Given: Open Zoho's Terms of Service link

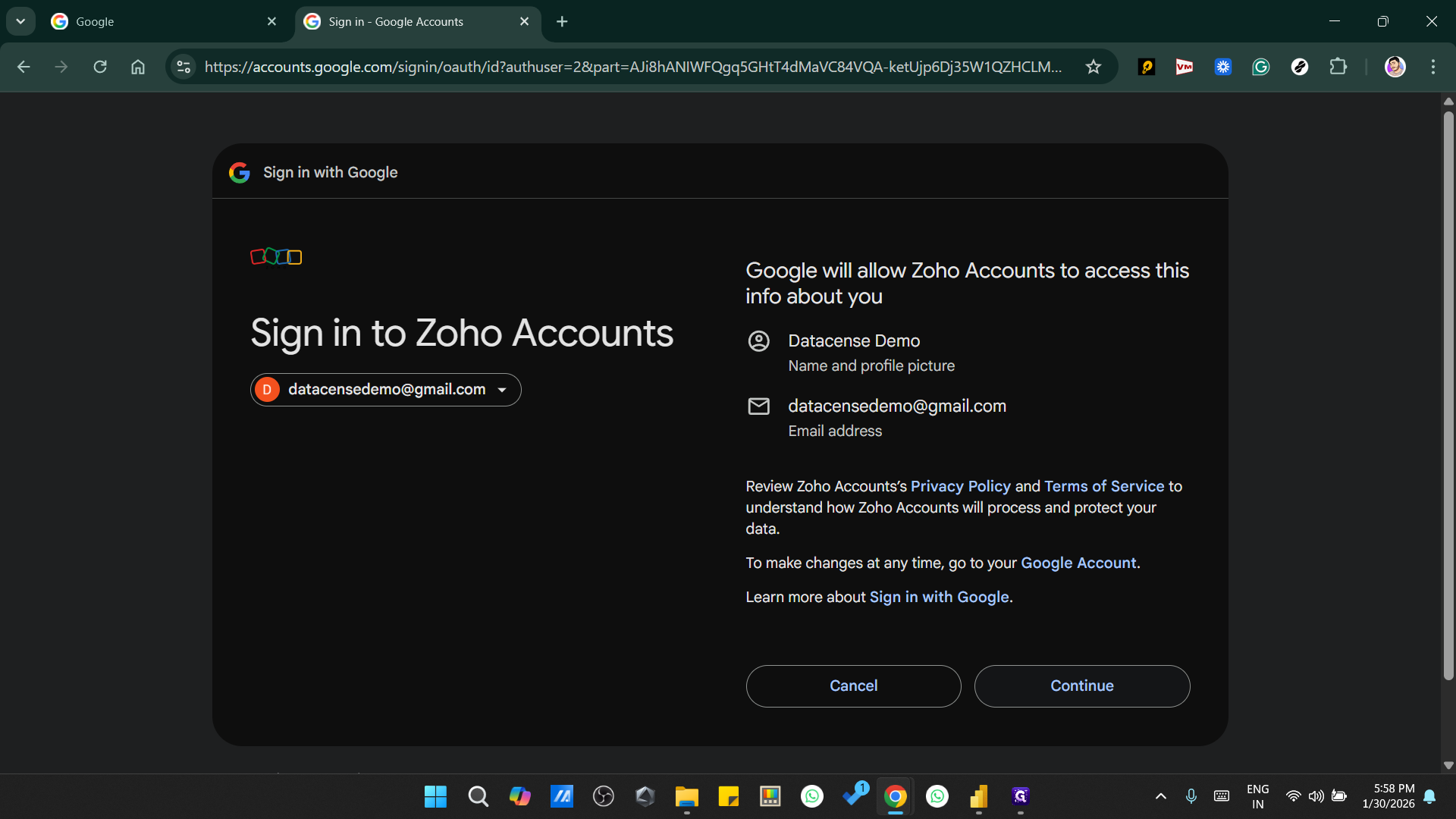Looking at the screenshot, I should coord(1104,486).
